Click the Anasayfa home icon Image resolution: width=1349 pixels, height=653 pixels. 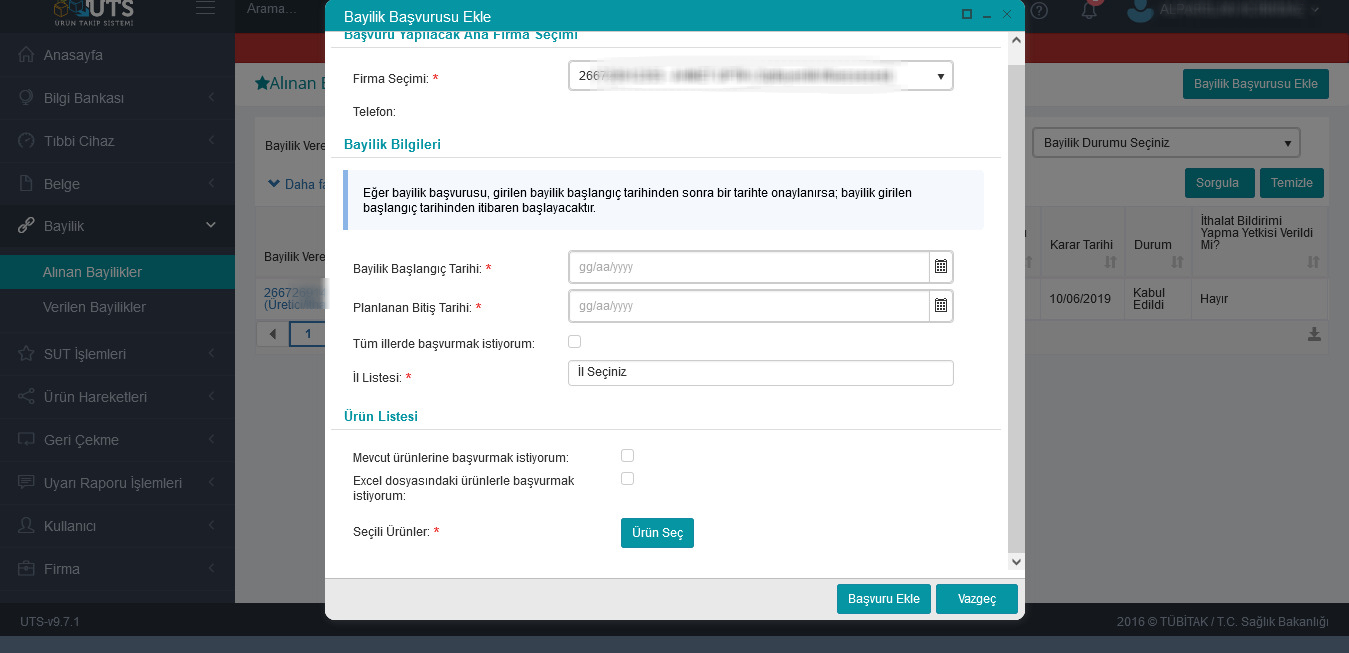point(27,55)
